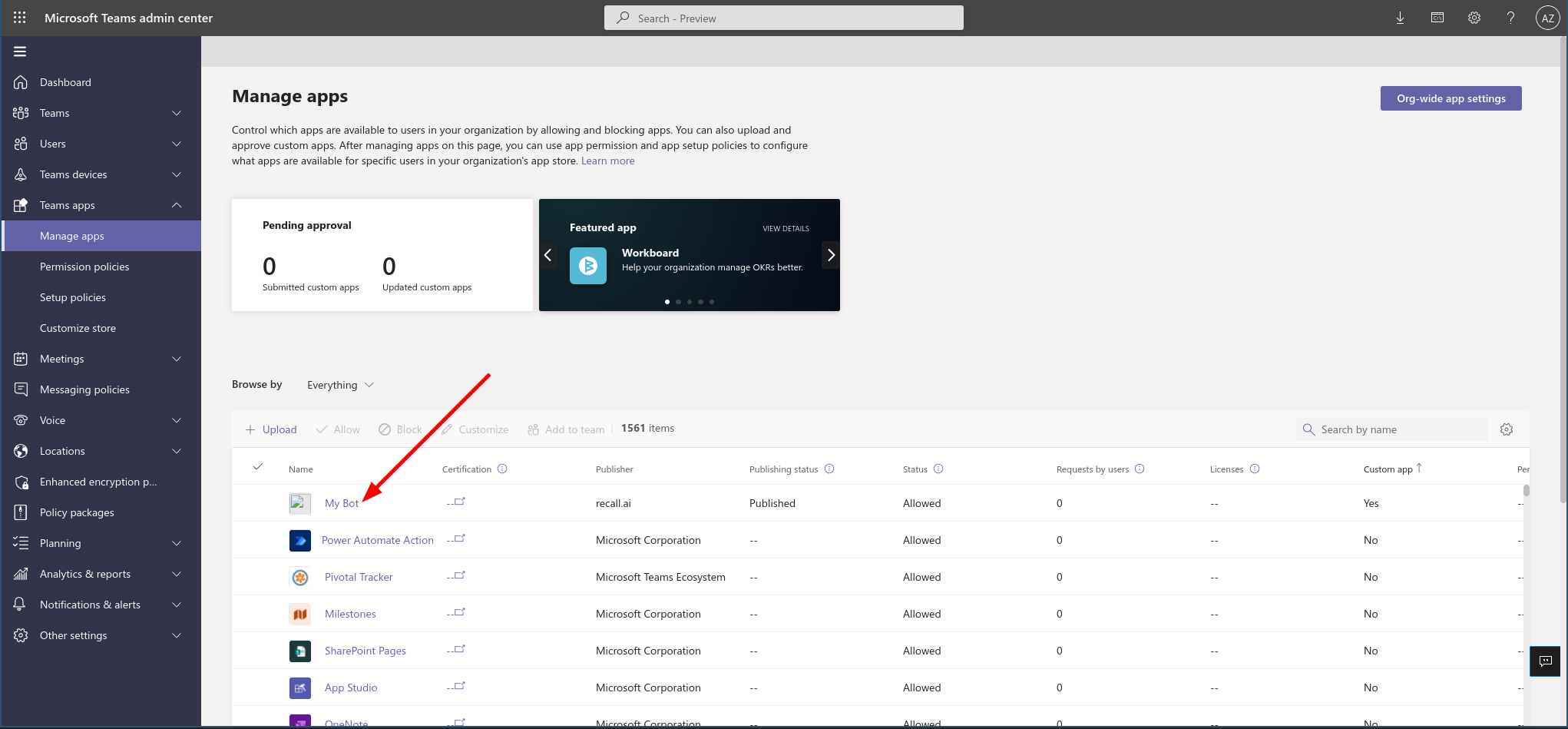Open the Pivotal Tracker app link
This screenshot has width=1568, height=729.
click(359, 577)
